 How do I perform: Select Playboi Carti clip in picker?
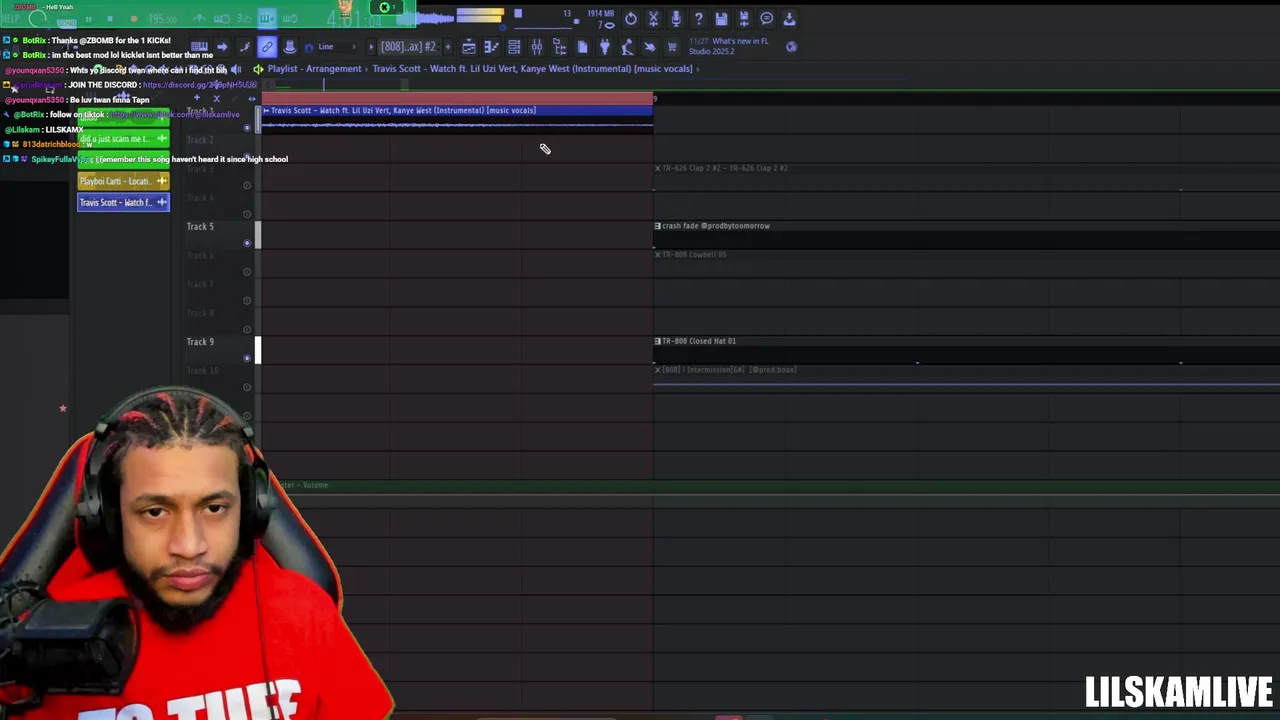124,181
